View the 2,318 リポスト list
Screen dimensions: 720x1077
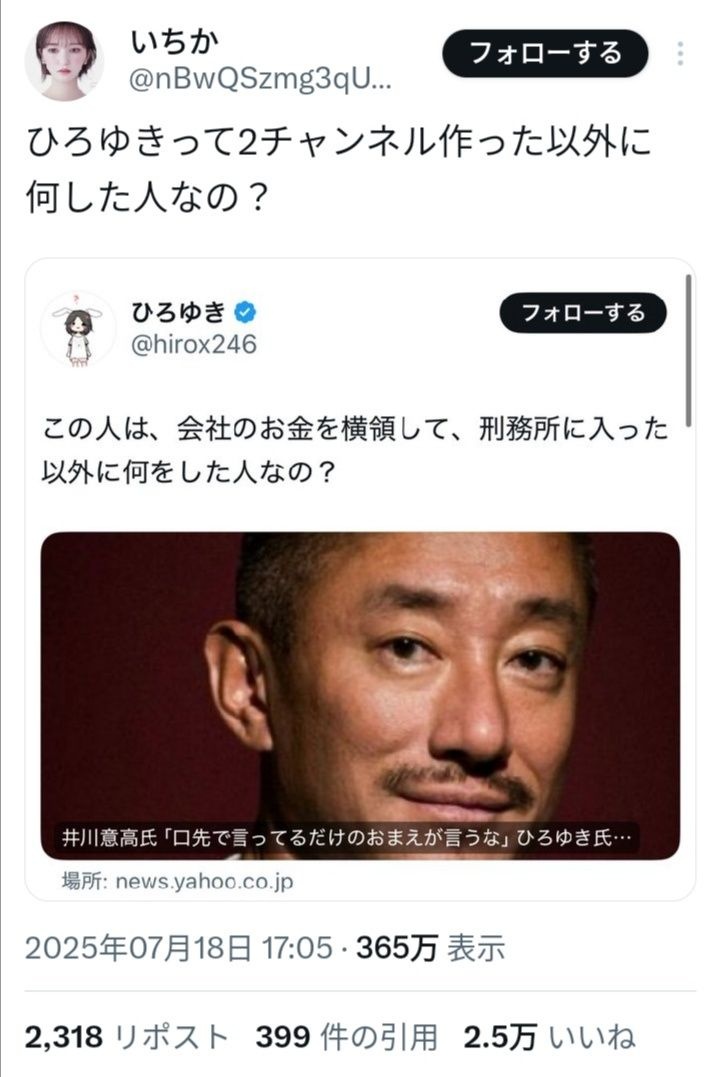(x=126, y=1037)
